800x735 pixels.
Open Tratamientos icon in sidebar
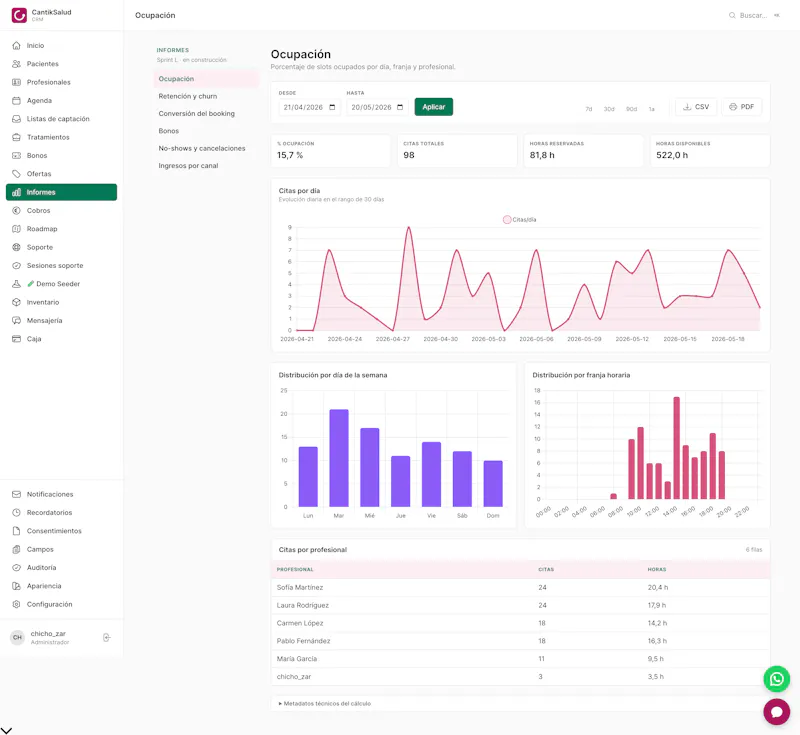click(x=16, y=137)
